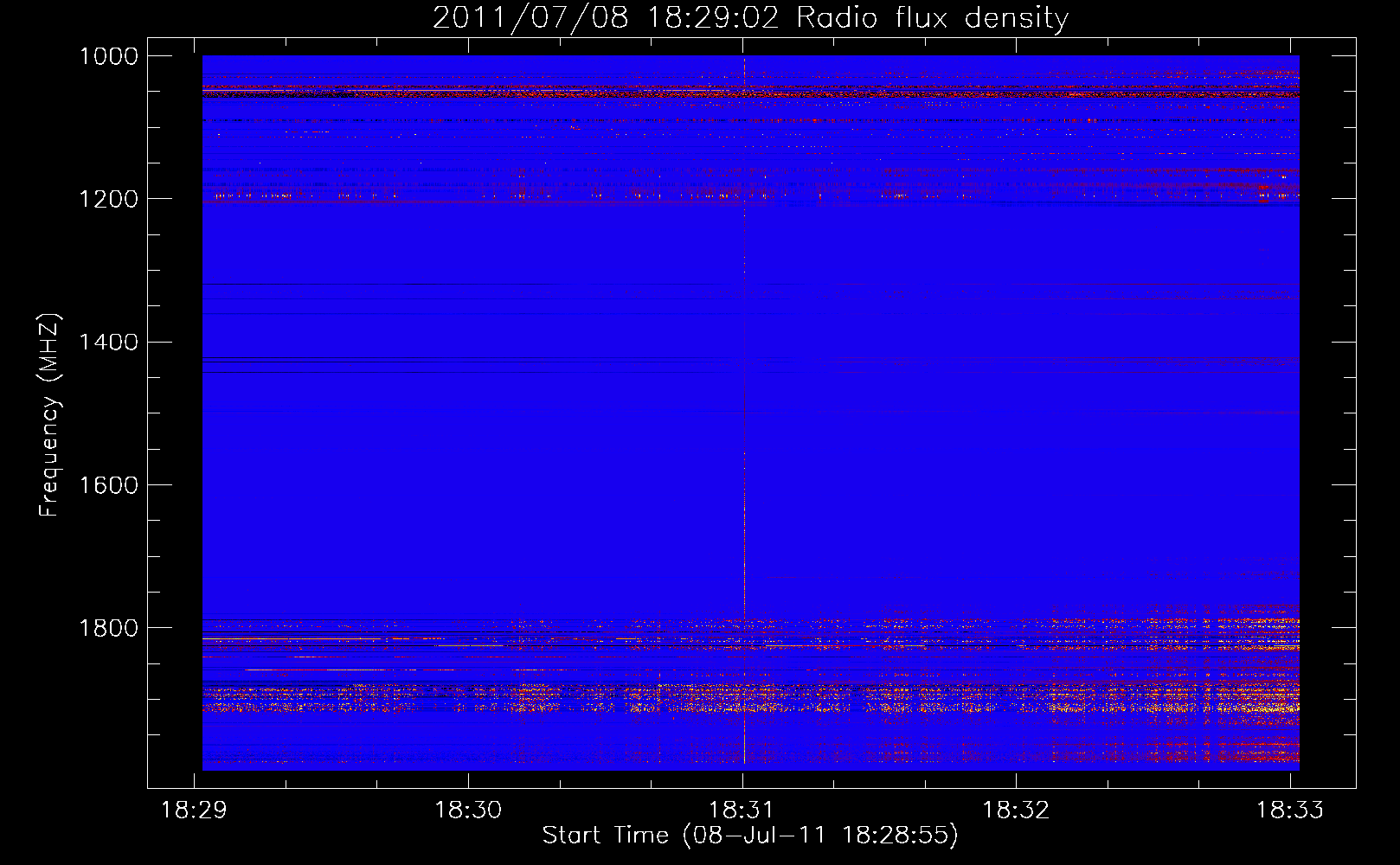Viewport: 1400px width, 865px height.
Task: Click the 1600 frequency tick label
Action: 109,485
